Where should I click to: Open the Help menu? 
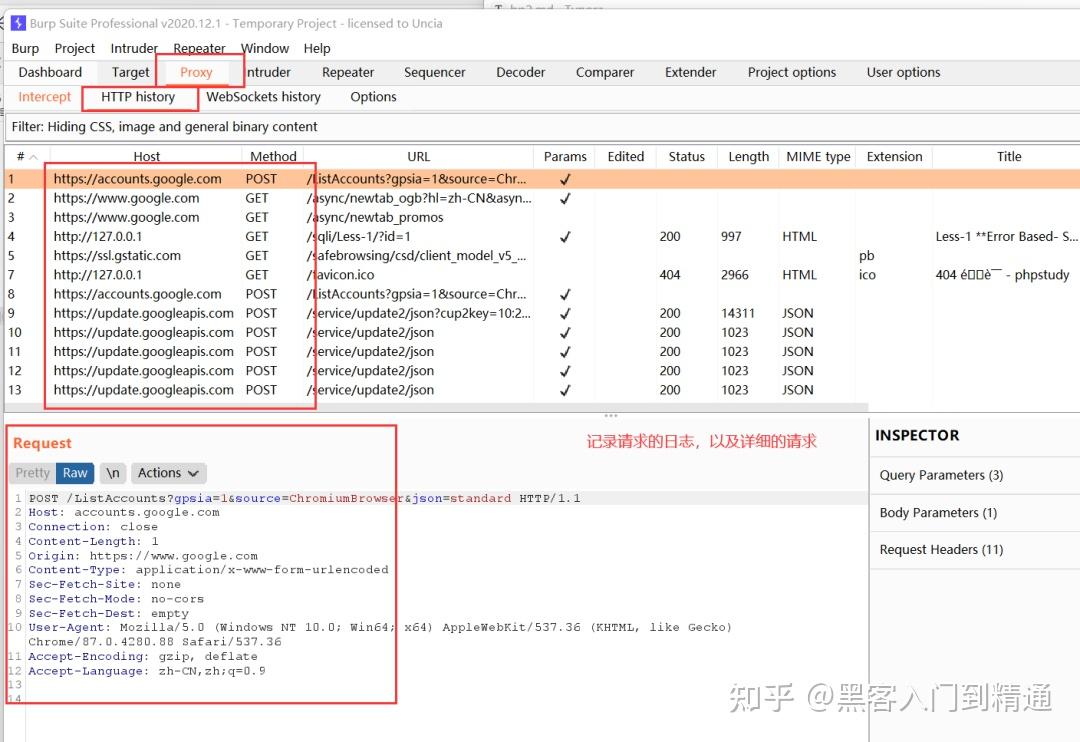tap(317, 48)
